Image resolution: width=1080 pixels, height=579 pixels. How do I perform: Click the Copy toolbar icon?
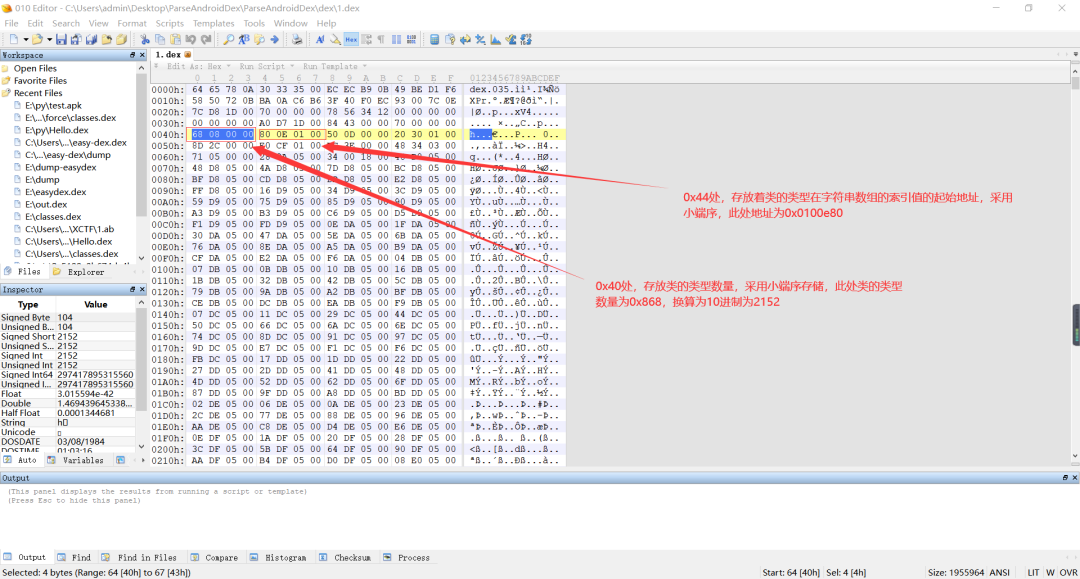(160, 39)
